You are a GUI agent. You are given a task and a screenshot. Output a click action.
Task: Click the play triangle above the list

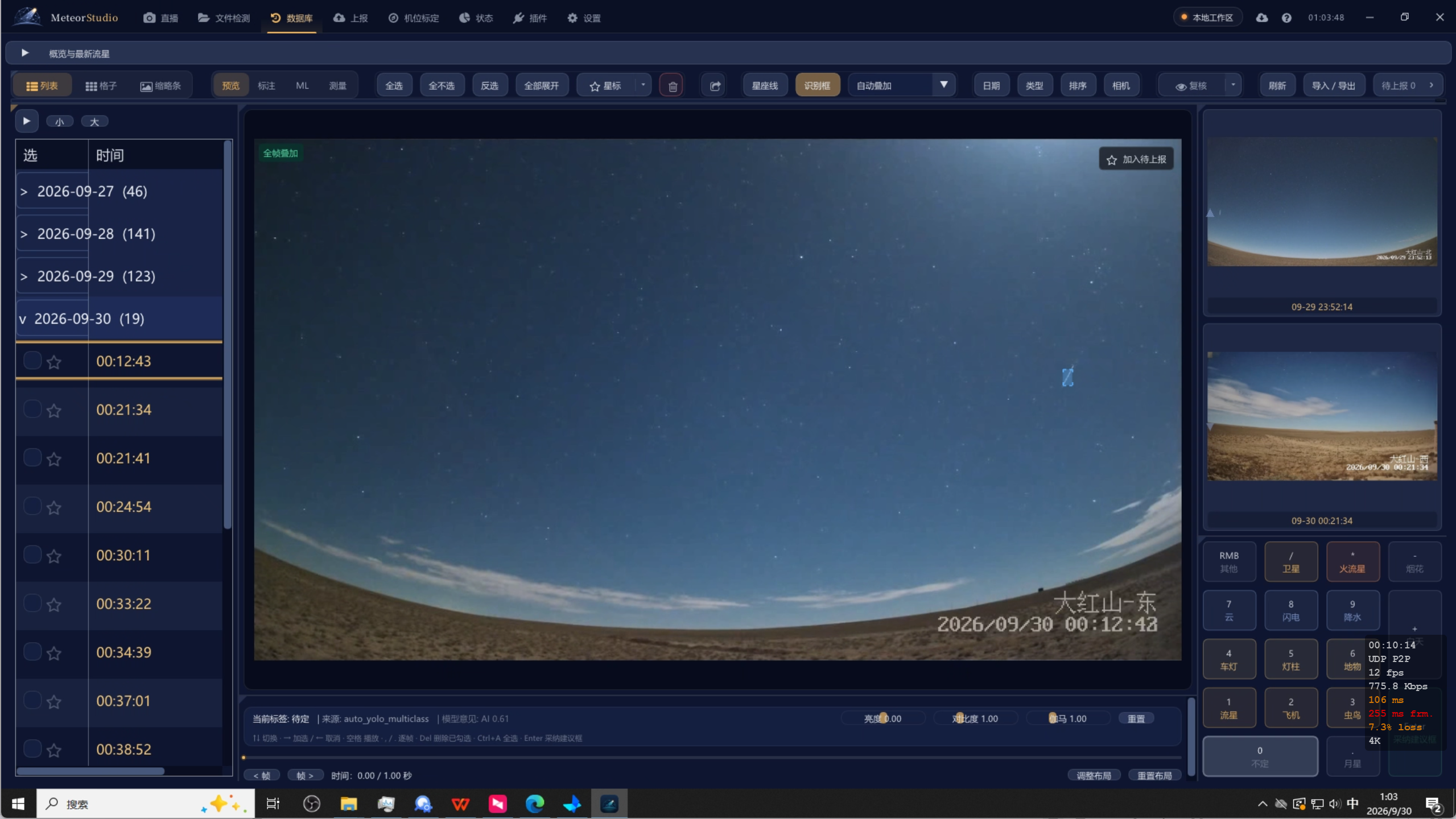click(26, 121)
